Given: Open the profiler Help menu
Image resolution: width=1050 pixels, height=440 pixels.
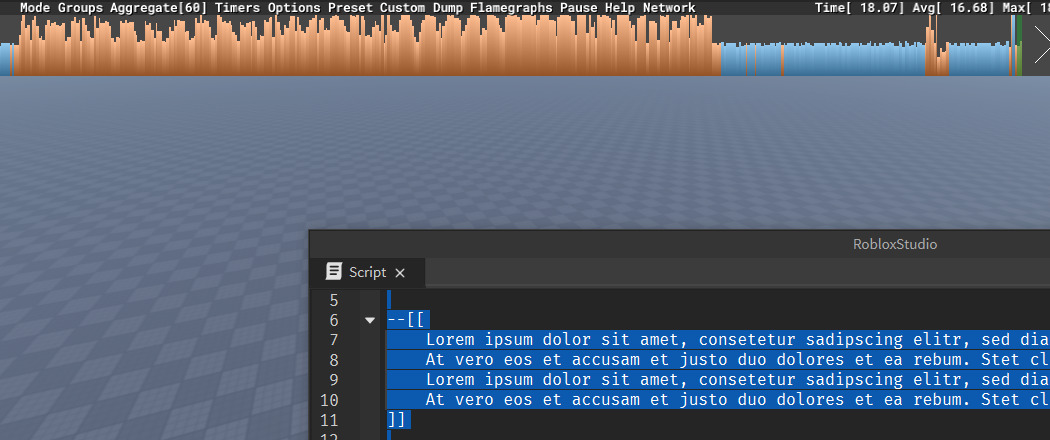Looking at the screenshot, I should point(621,8).
